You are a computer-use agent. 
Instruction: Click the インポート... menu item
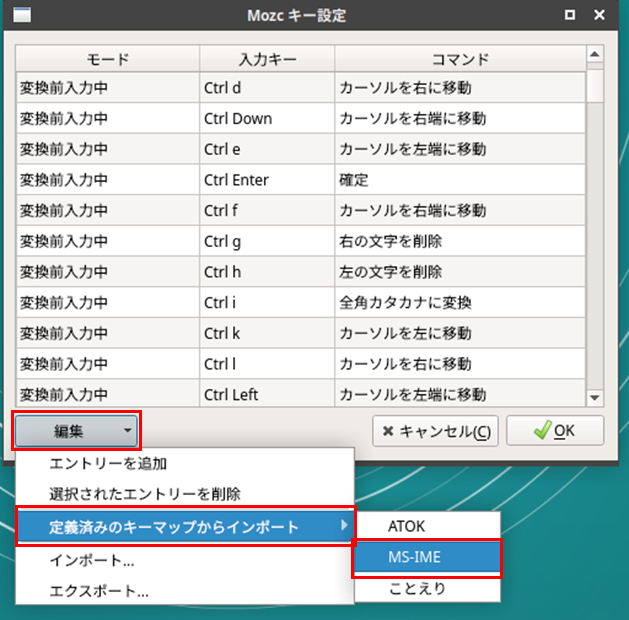coord(185,560)
